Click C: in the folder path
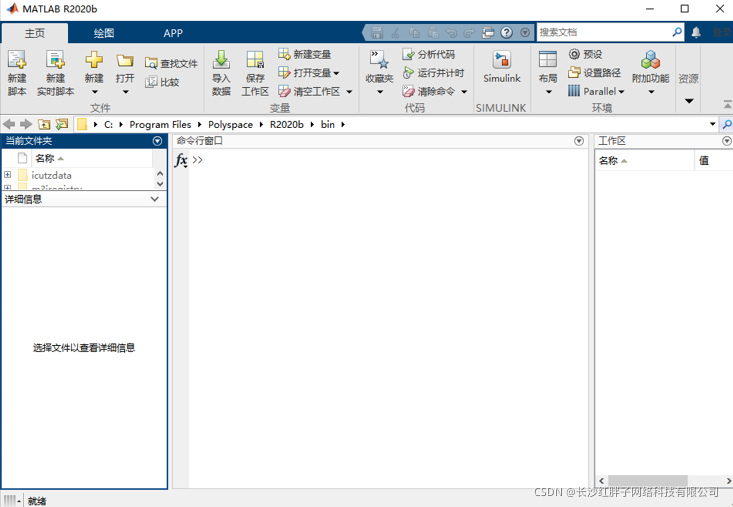 click(x=108, y=125)
